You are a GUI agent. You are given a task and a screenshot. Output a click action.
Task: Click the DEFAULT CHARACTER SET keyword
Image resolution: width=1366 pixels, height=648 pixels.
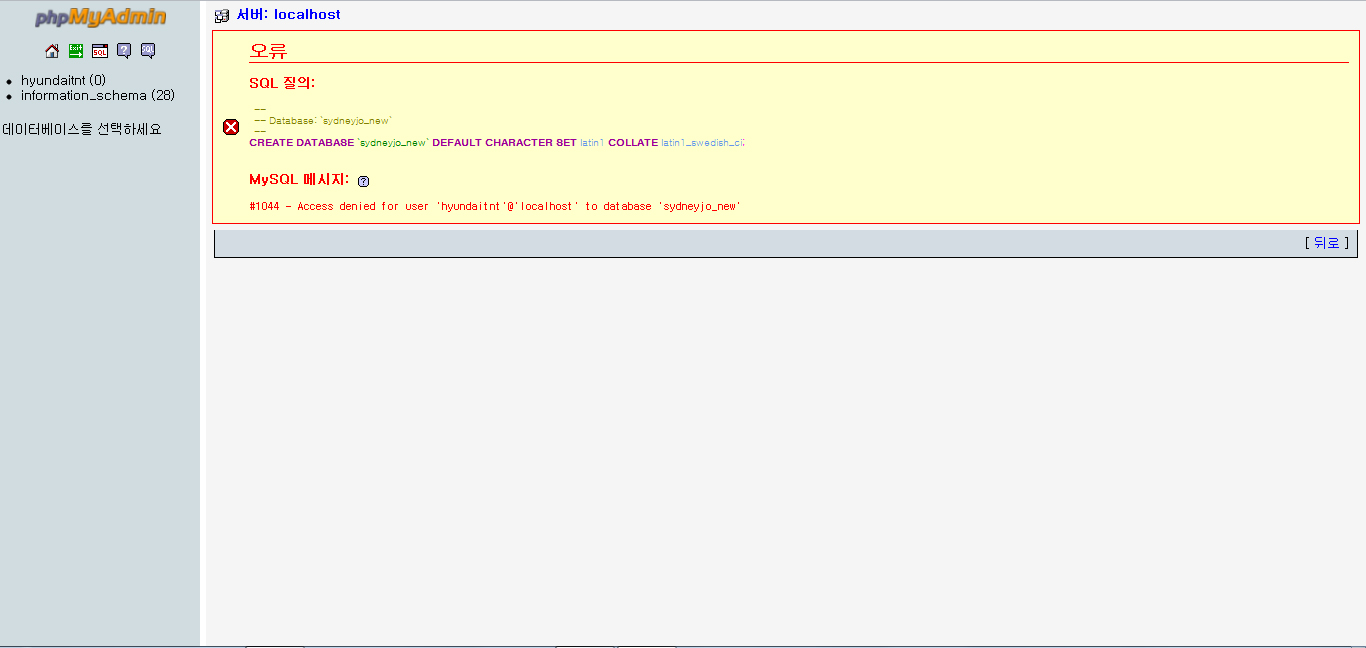(504, 143)
